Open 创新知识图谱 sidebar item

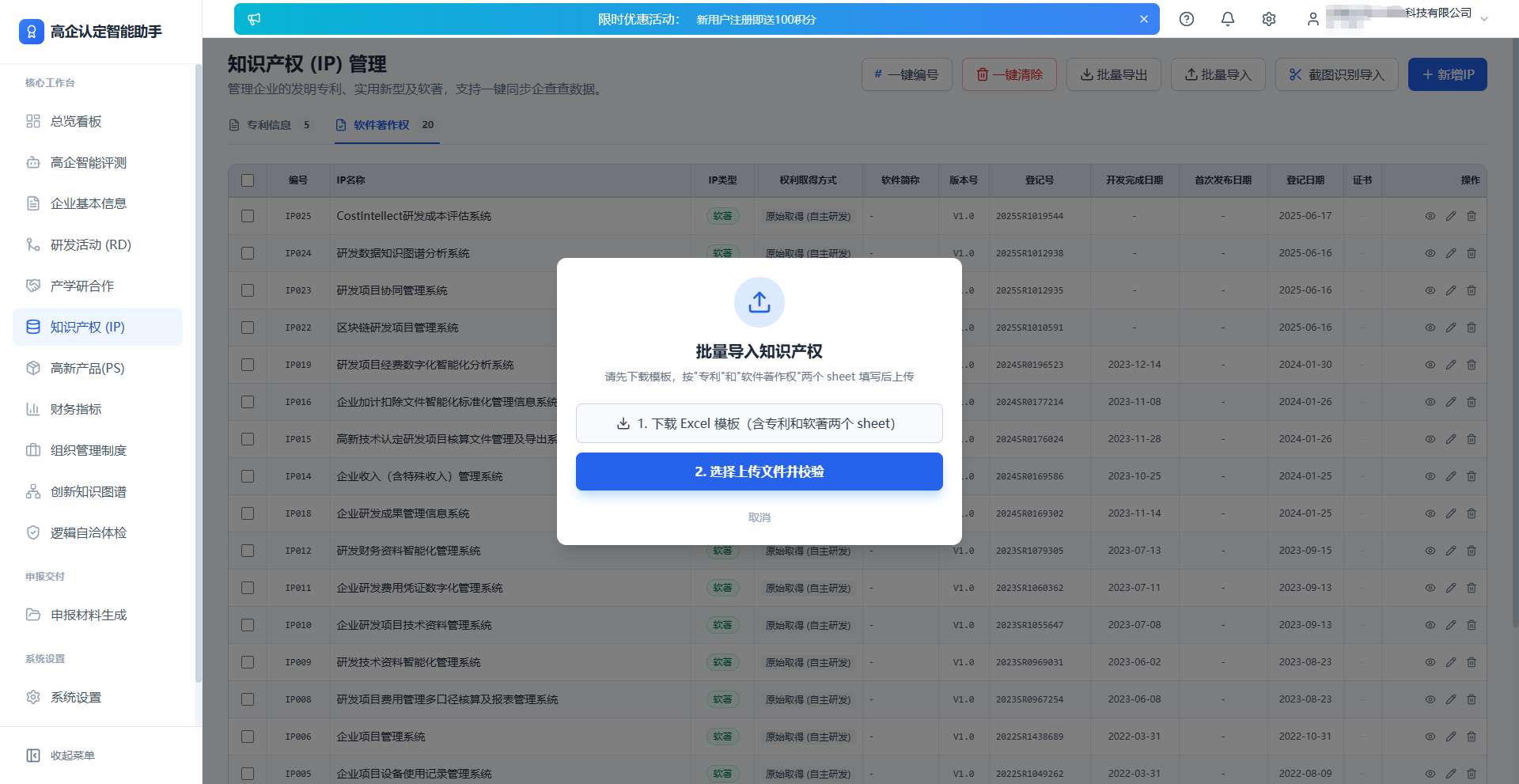(97, 491)
